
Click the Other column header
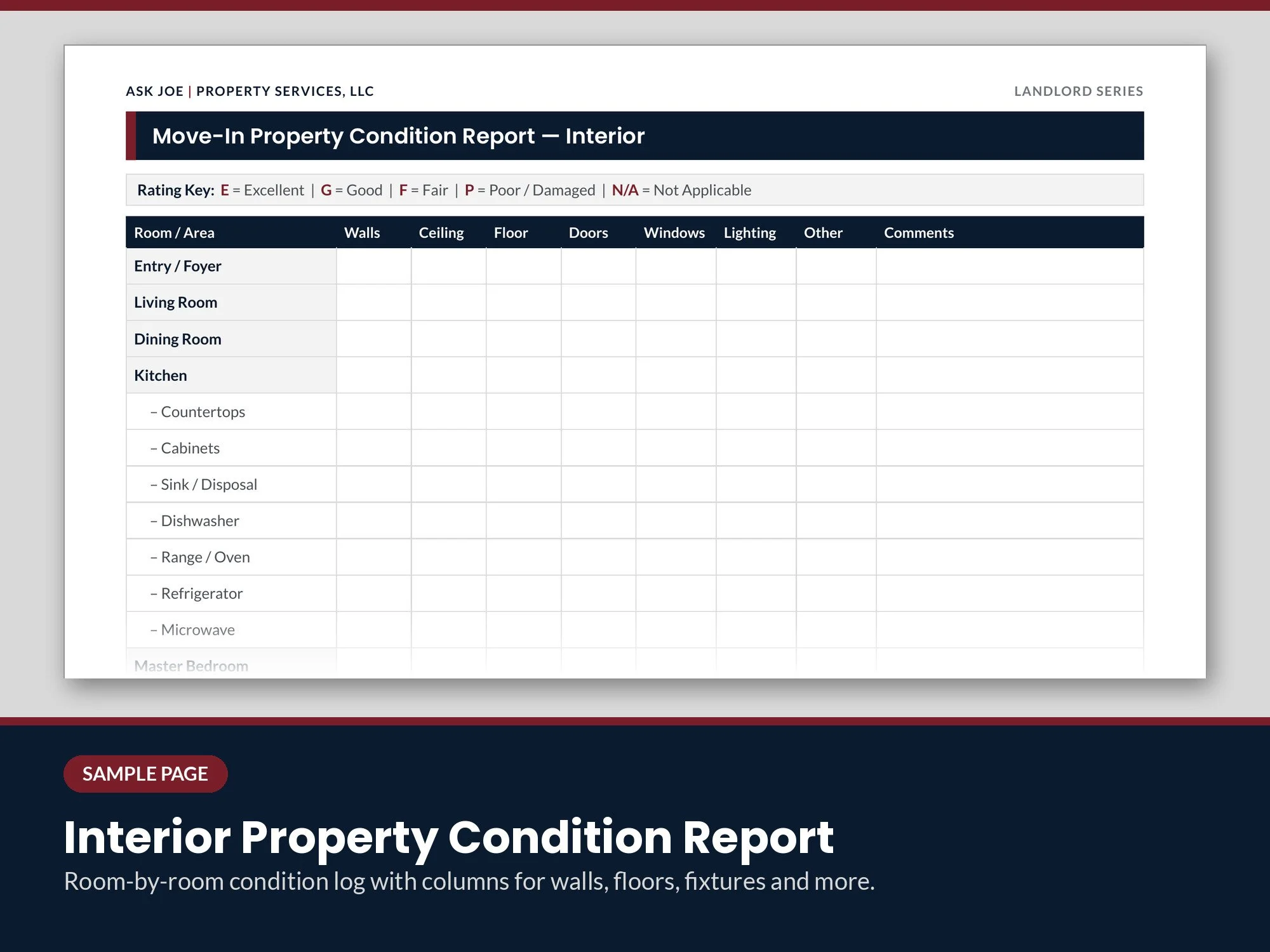pyautogui.click(x=824, y=232)
